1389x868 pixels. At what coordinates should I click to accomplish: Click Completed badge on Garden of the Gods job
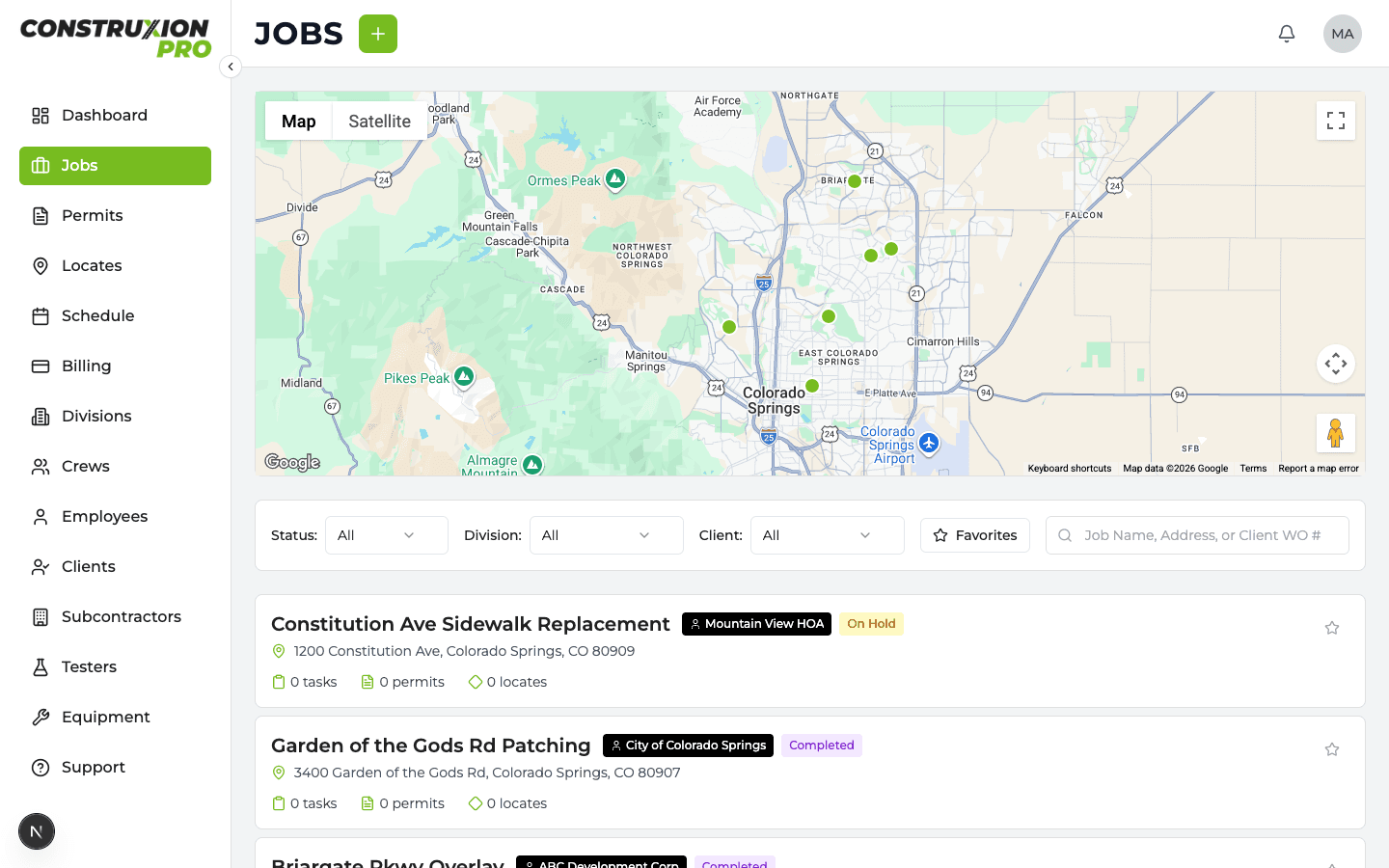(x=822, y=746)
